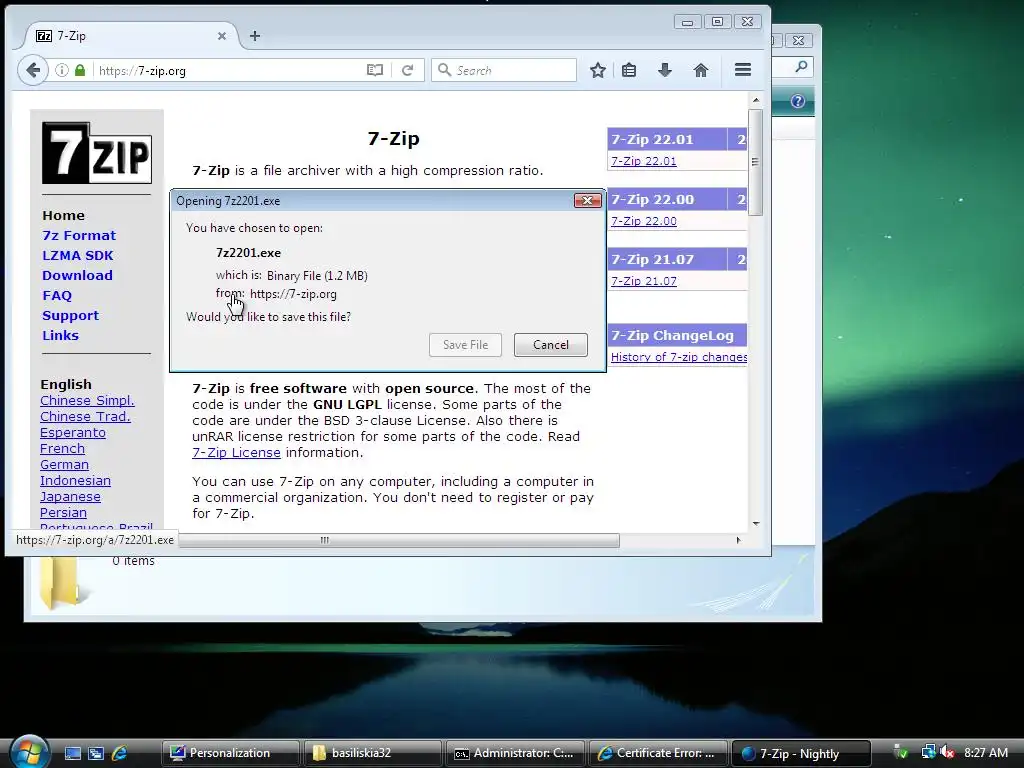Click the URL address field
The height and width of the screenshot is (768, 1024).
[x=229, y=71]
